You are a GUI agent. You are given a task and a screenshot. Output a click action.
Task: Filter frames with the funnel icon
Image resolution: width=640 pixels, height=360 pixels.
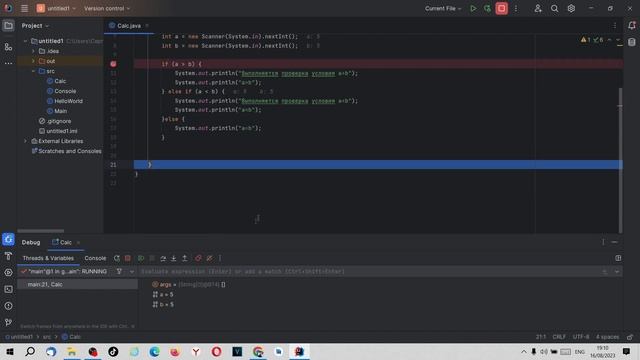[119, 271]
